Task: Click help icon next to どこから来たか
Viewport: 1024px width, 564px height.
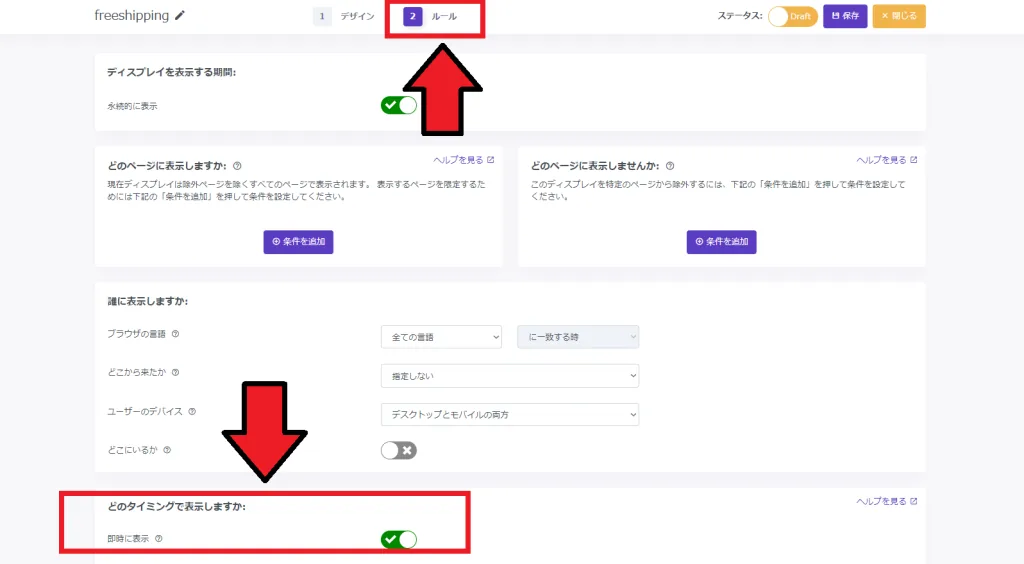Action: (175, 372)
